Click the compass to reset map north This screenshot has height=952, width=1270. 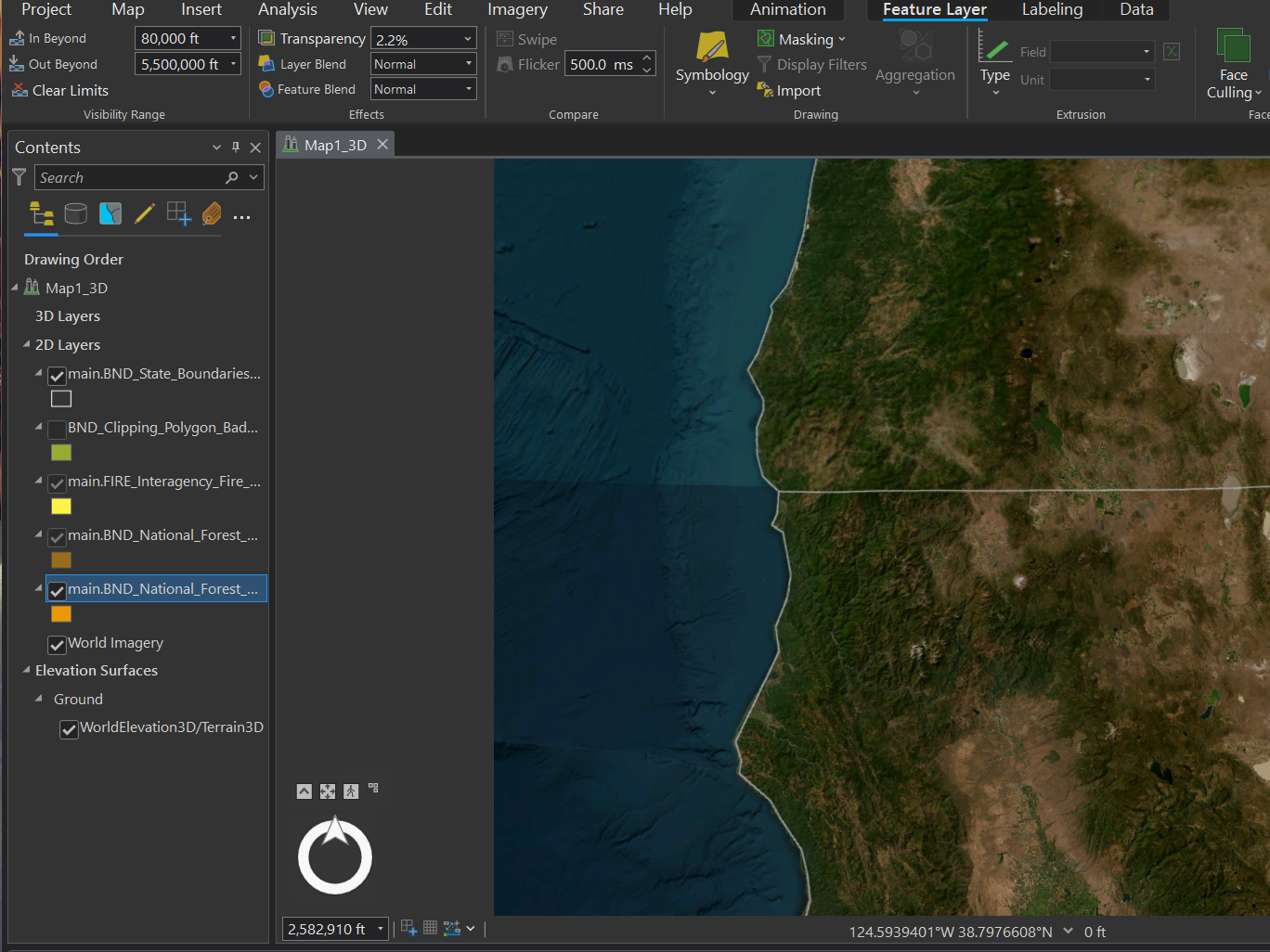334,854
